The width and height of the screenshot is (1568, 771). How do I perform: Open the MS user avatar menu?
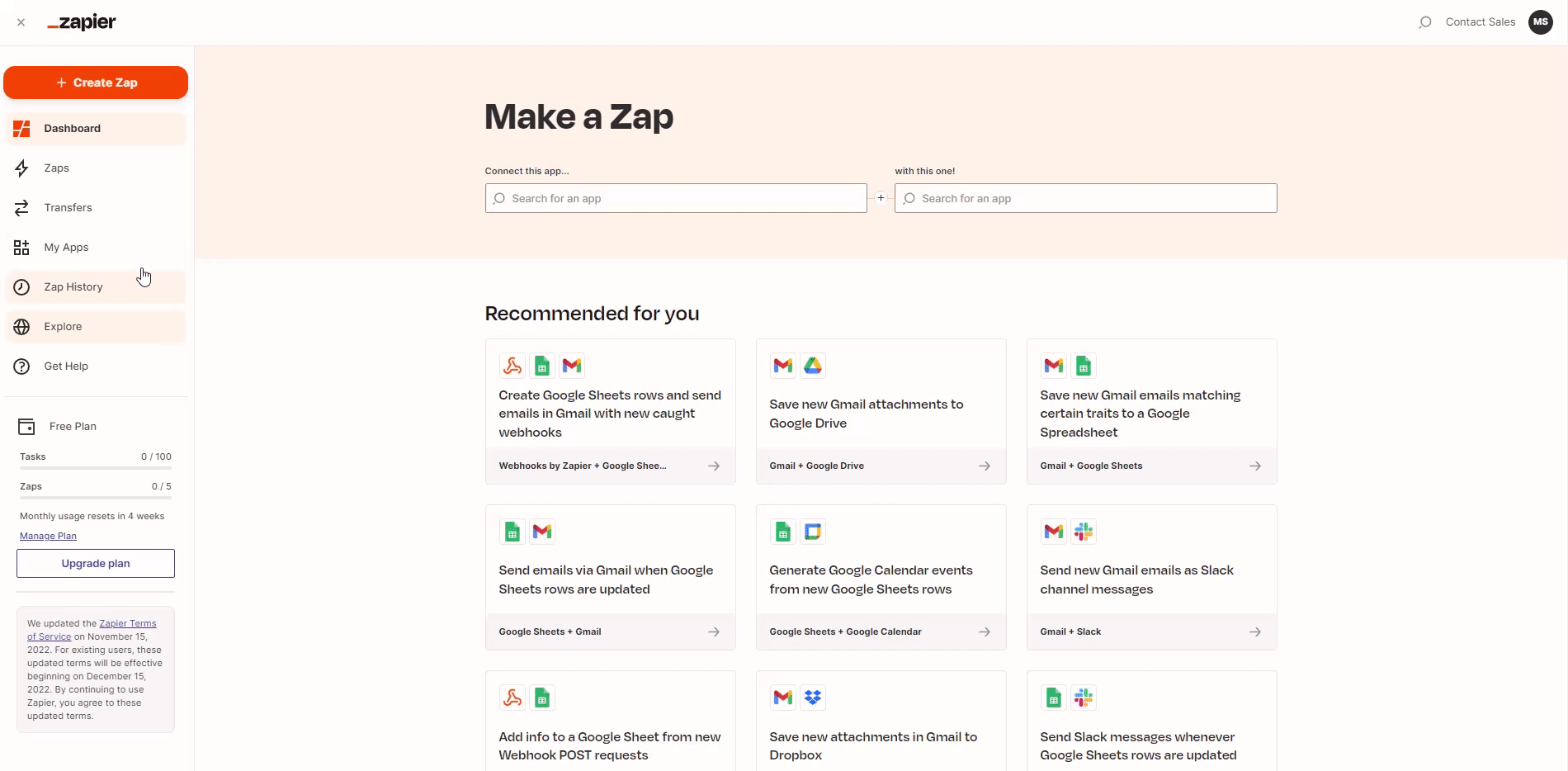pyautogui.click(x=1540, y=22)
